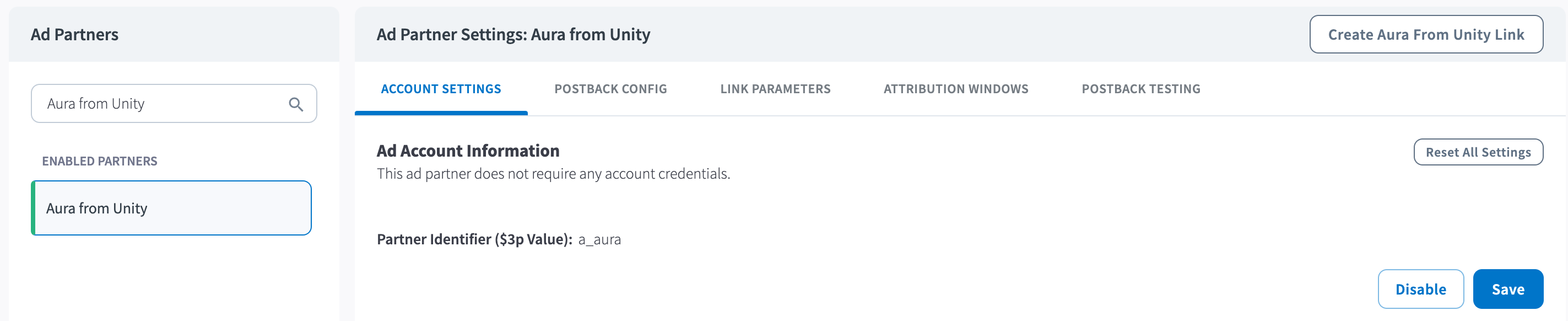Go to the Link Parameters tab
1568x321 pixels.
[x=775, y=89]
